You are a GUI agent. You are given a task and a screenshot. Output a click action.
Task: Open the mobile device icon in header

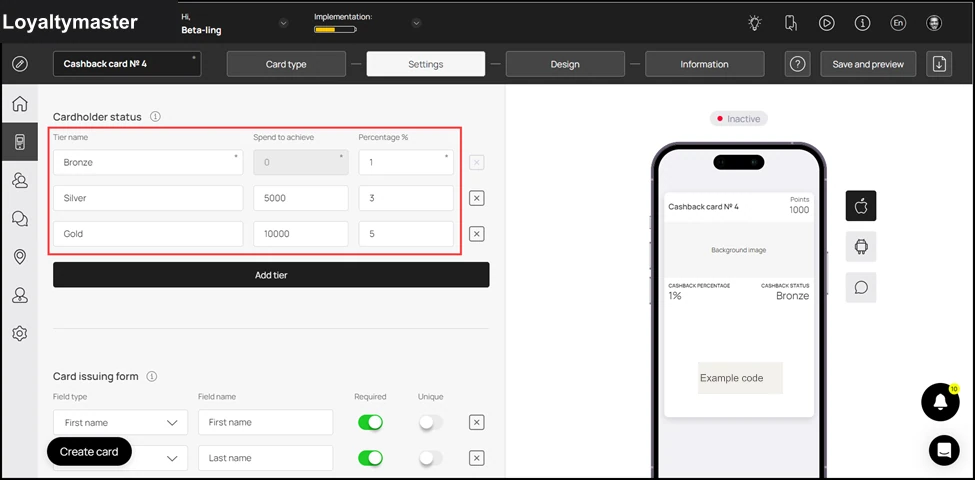pyautogui.click(x=790, y=24)
